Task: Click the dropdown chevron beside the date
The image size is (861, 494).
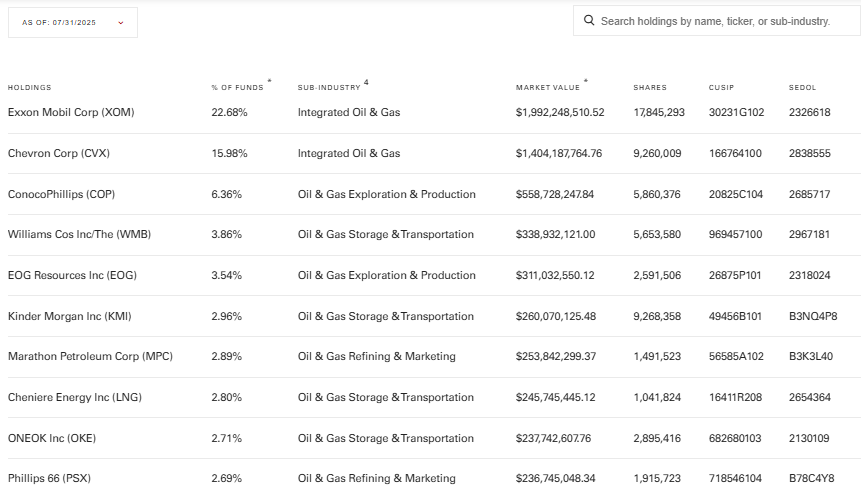Action: (x=121, y=22)
